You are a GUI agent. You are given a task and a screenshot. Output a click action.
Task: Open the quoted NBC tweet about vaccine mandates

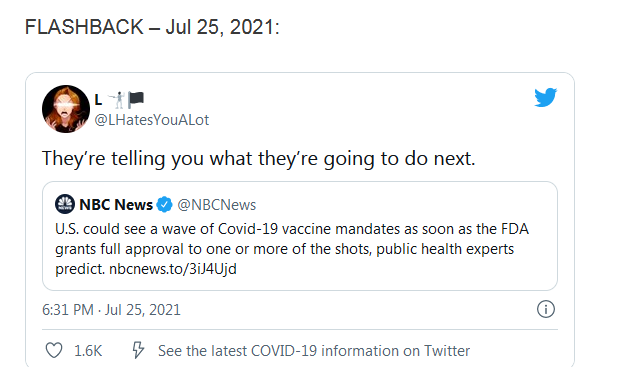300,236
